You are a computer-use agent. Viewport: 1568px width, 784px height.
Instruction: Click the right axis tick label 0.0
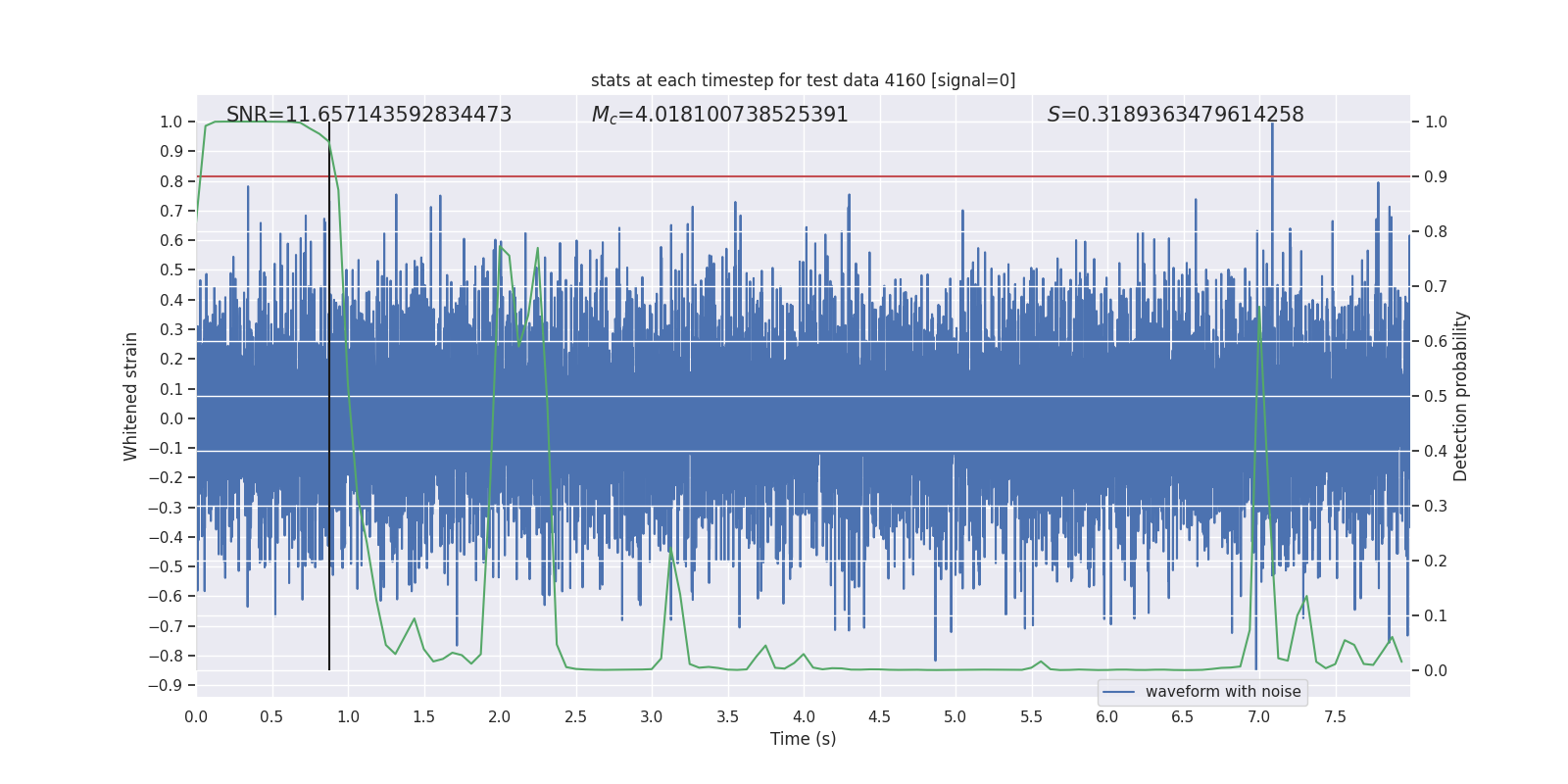click(1436, 670)
